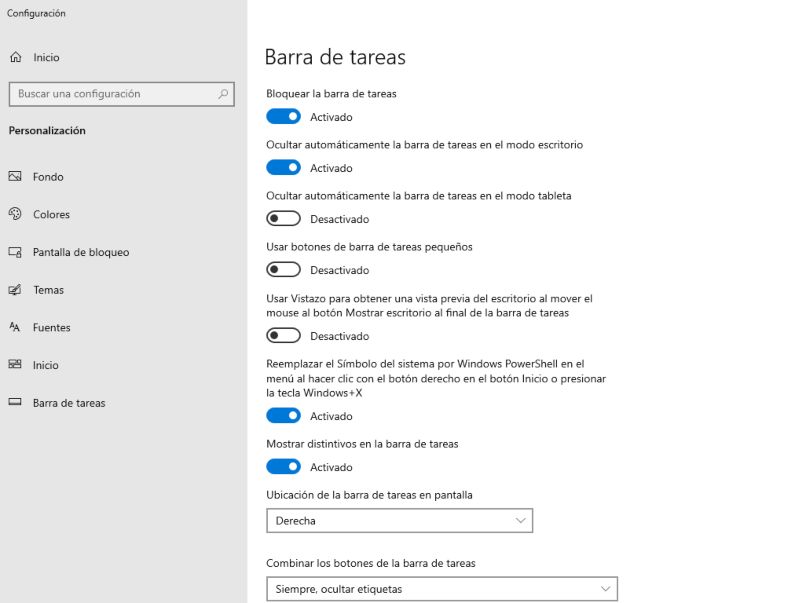Turn off hiding taskbar in desktop mode
This screenshot has height=603, width=806.
(283, 167)
